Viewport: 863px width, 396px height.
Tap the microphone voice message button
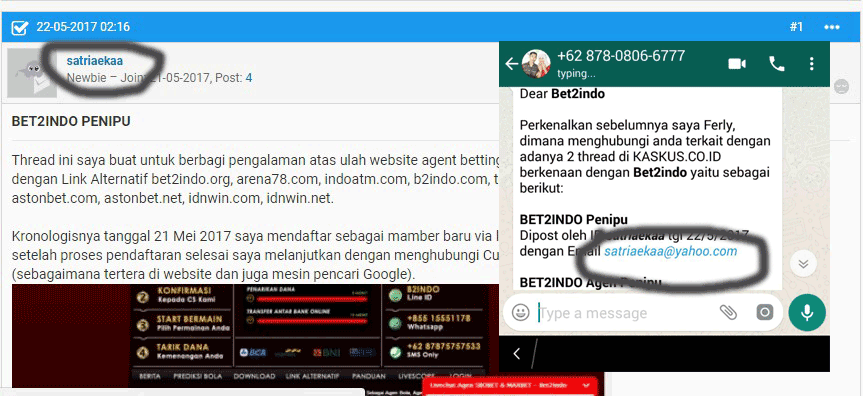(807, 312)
